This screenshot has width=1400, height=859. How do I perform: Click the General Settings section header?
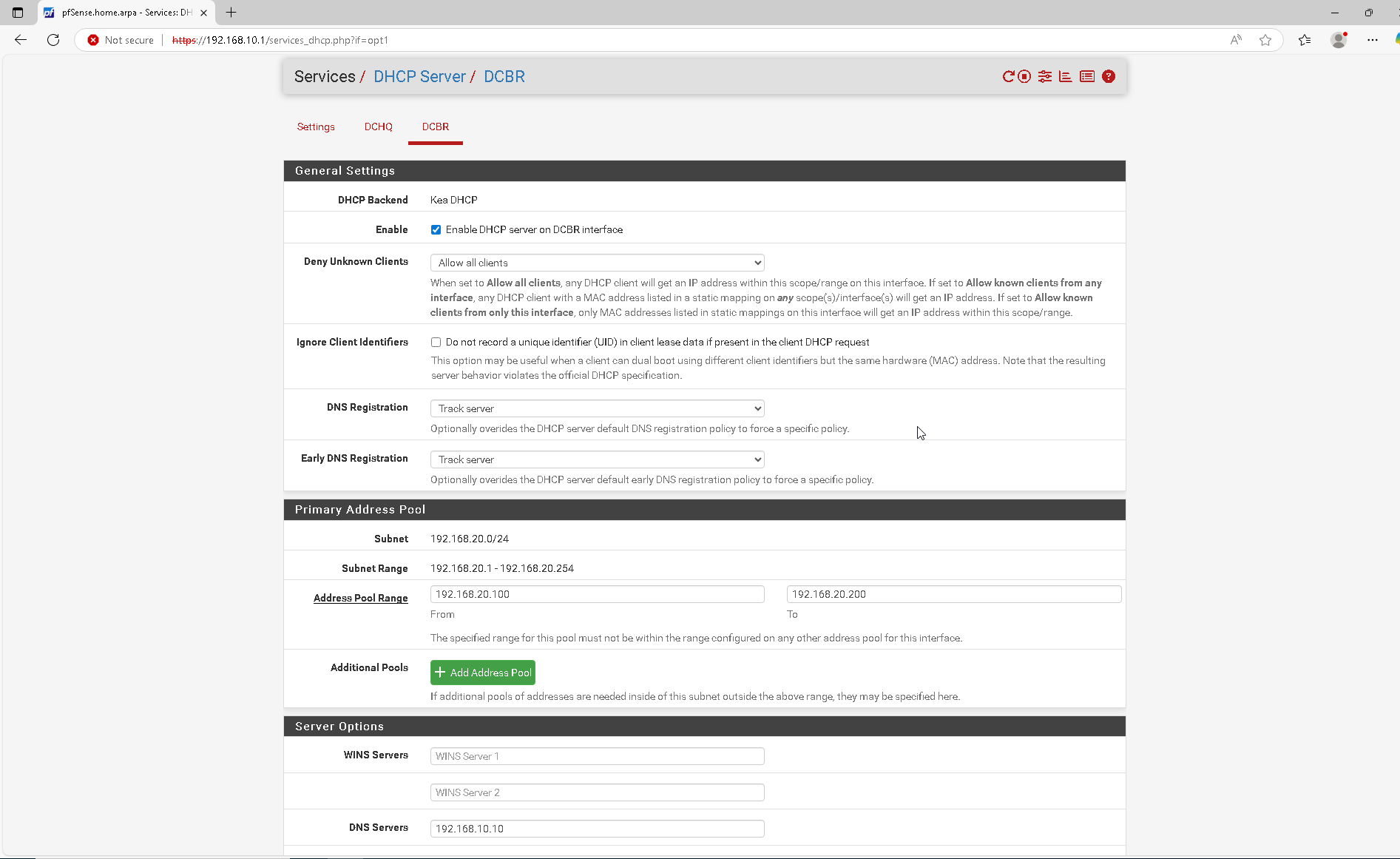pyautogui.click(x=705, y=171)
